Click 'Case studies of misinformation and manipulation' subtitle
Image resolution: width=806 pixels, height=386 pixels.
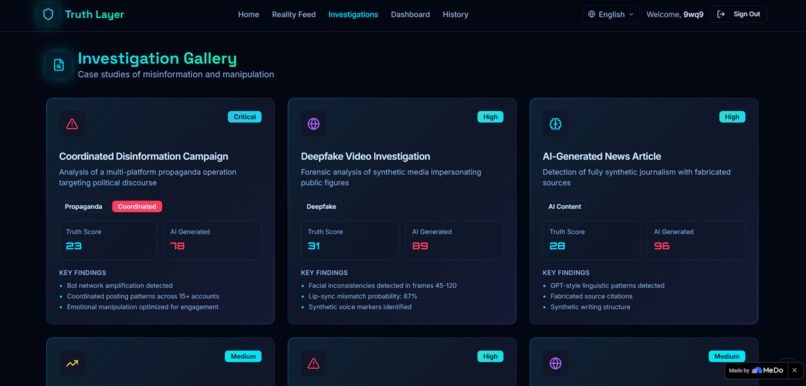[x=176, y=75]
